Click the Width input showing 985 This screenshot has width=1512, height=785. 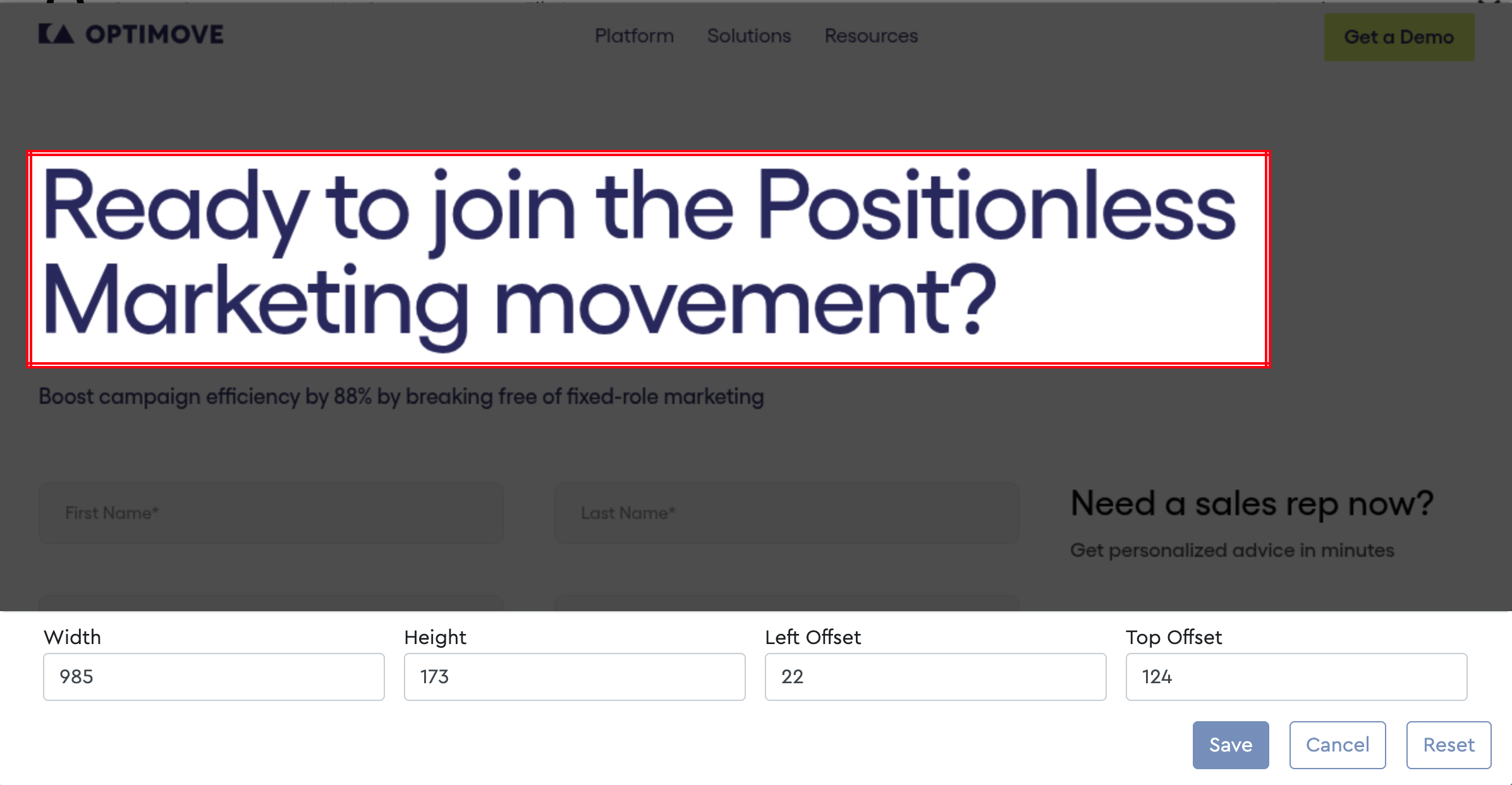[214, 677]
